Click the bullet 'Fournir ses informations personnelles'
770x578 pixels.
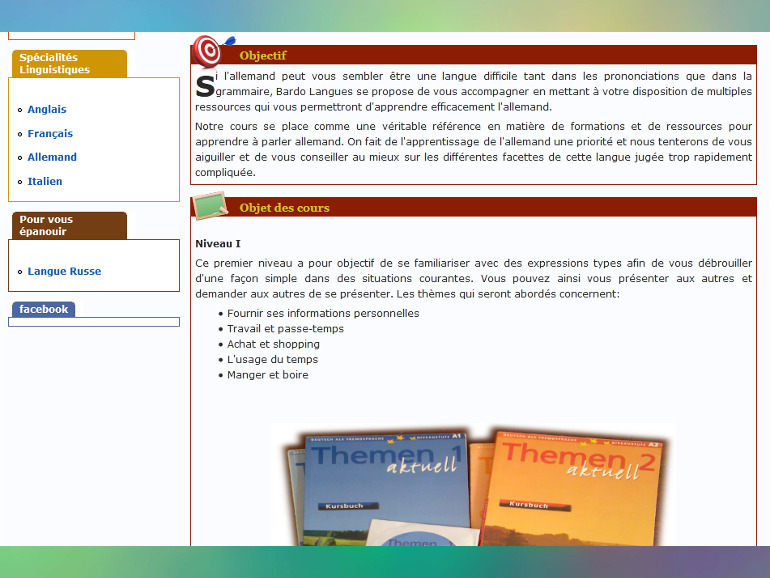[x=323, y=313]
